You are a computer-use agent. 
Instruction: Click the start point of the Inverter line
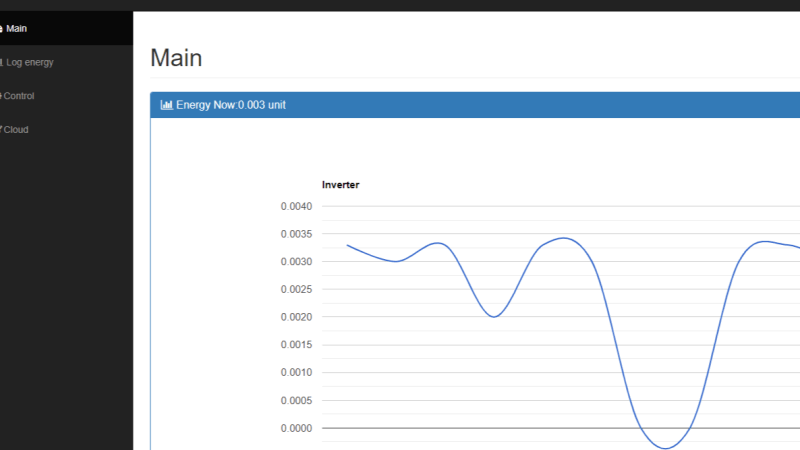tap(348, 245)
